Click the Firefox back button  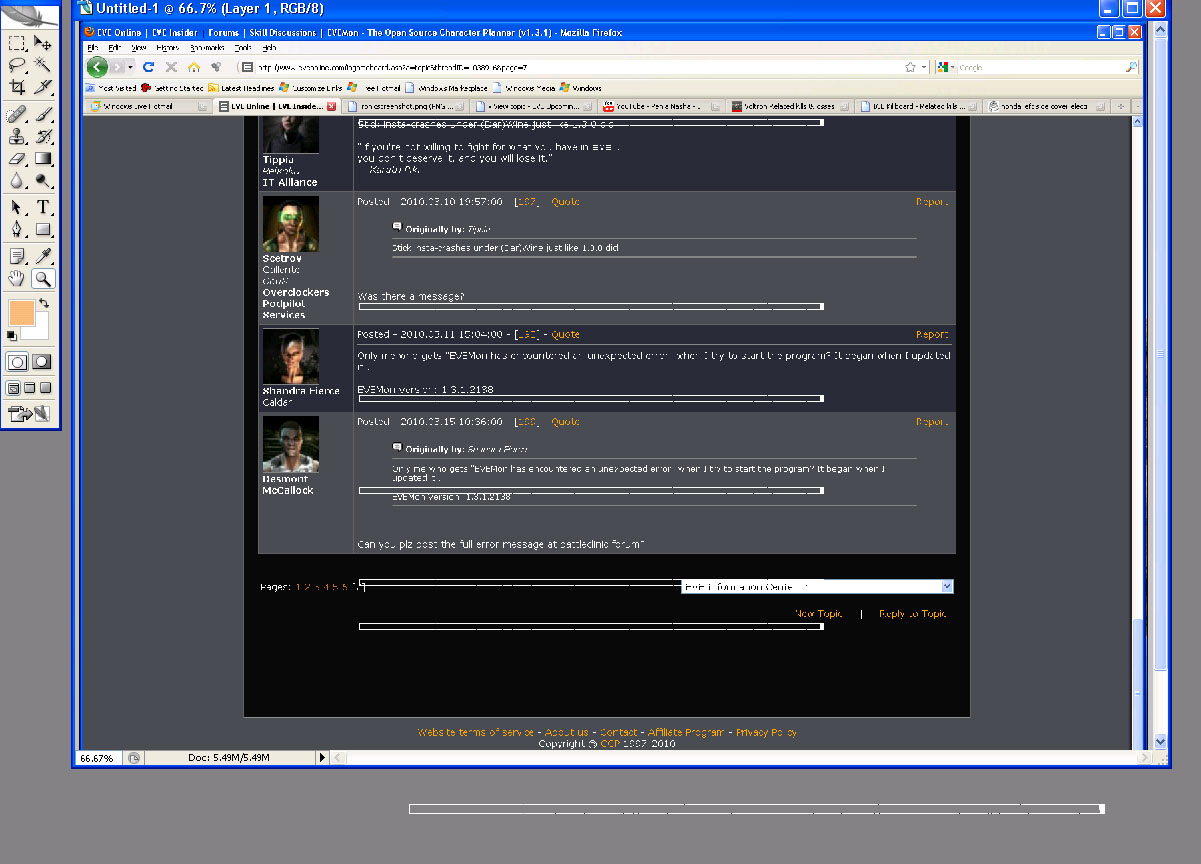pyautogui.click(x=97, y=67)
